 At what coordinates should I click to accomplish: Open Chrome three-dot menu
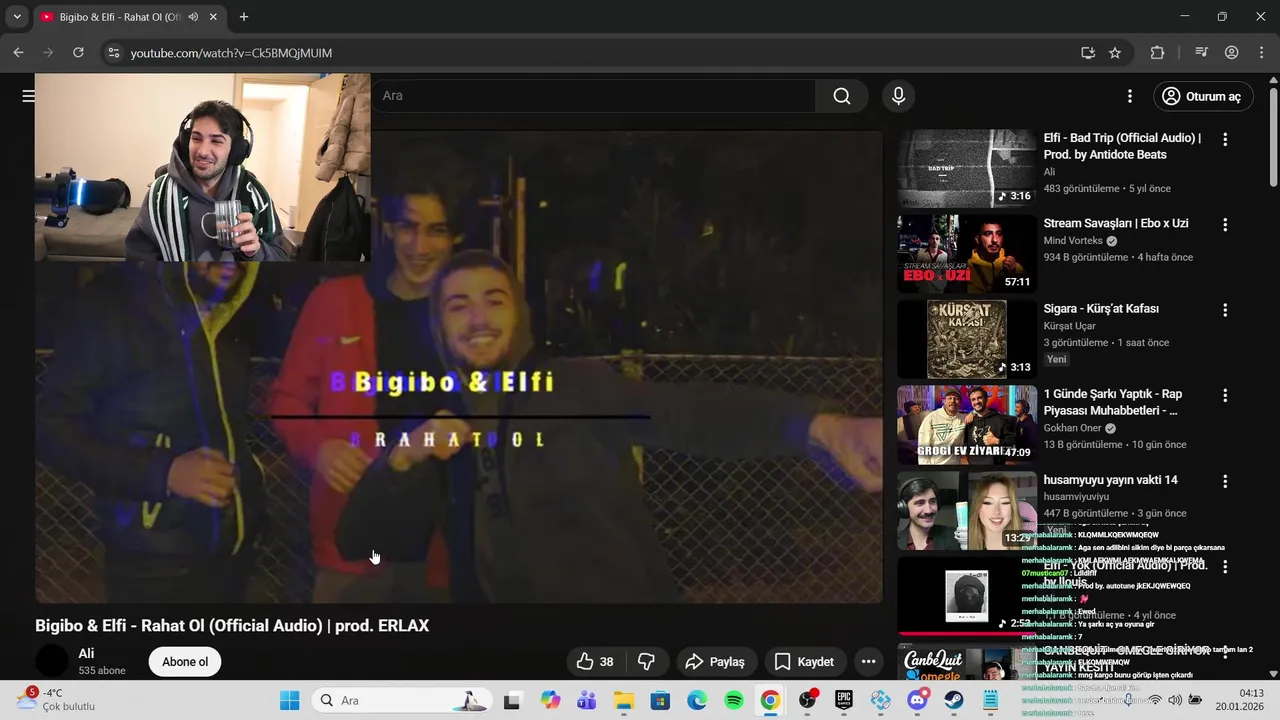tap(1260, 53)
